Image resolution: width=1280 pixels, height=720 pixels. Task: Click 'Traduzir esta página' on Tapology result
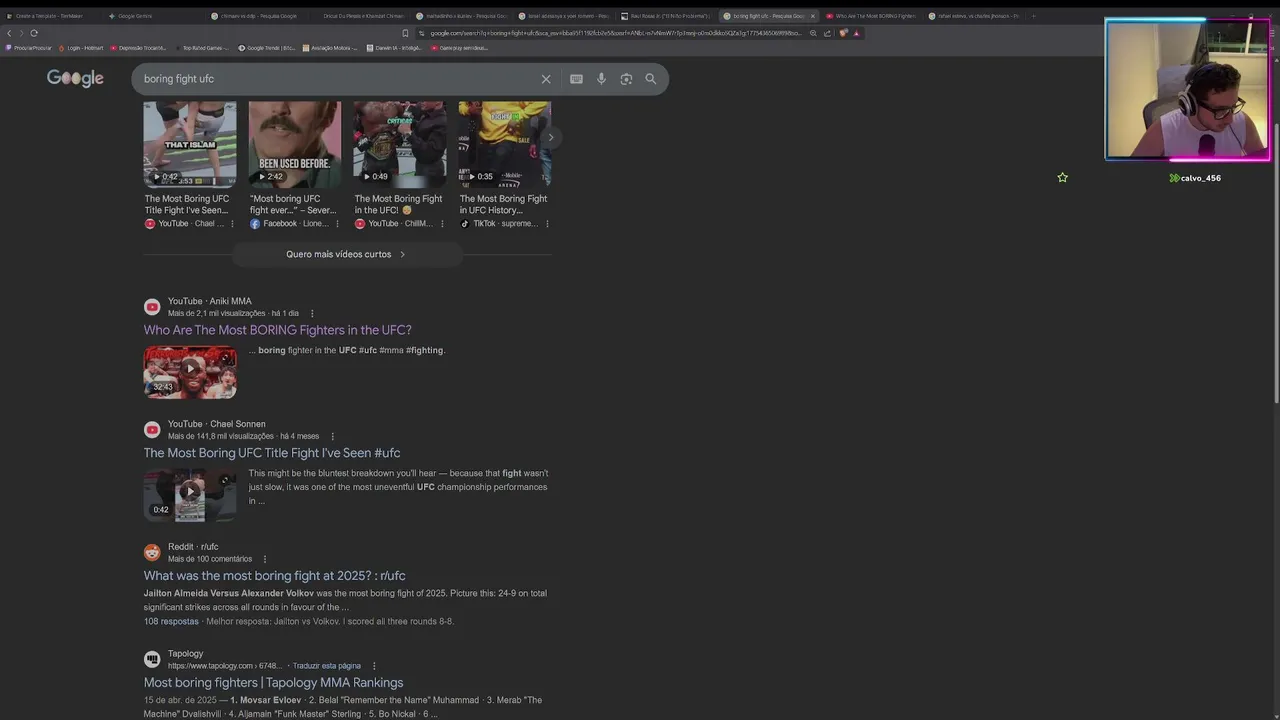[327, 666]
